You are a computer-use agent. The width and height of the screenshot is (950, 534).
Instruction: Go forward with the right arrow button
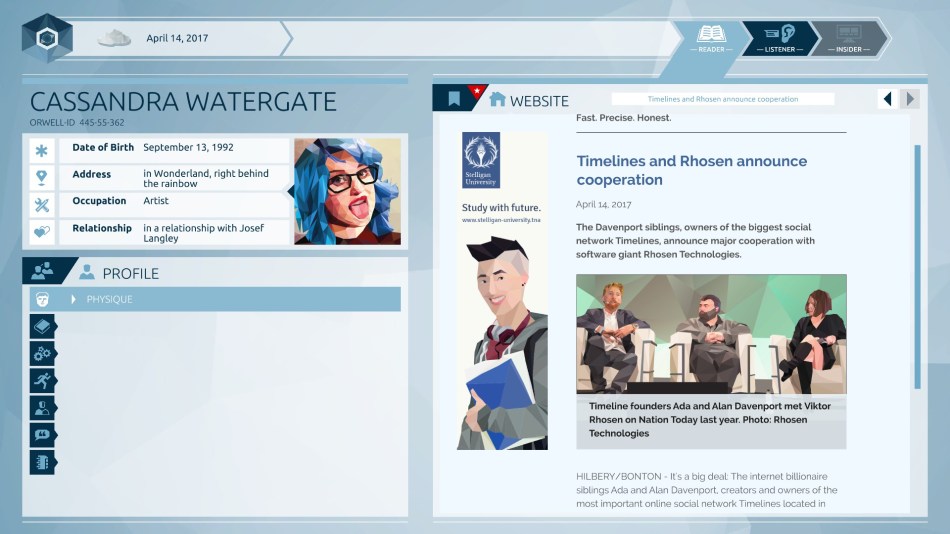tap(909, 99)
